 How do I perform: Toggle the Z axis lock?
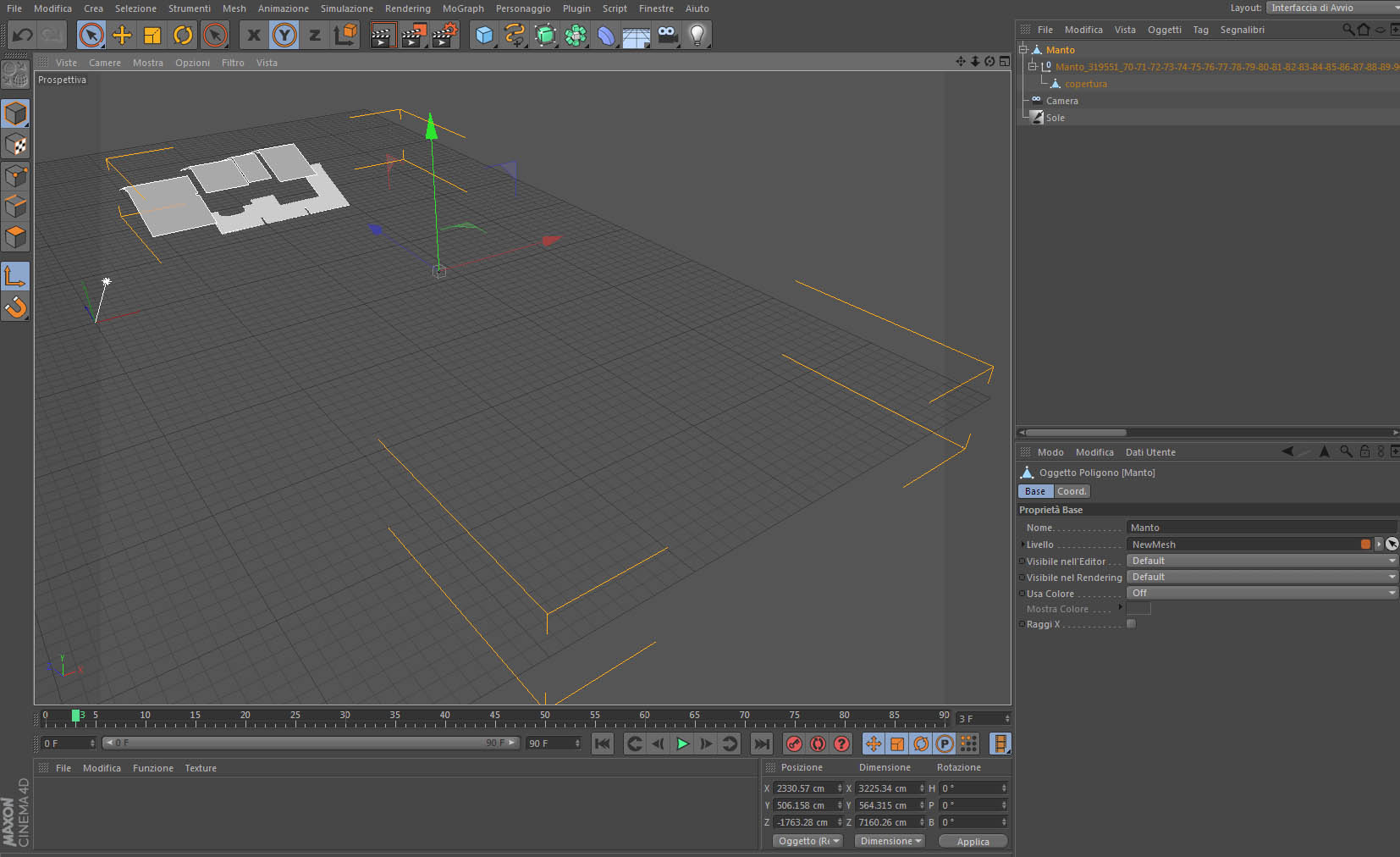pyautogui.click(x=315, y=36)
